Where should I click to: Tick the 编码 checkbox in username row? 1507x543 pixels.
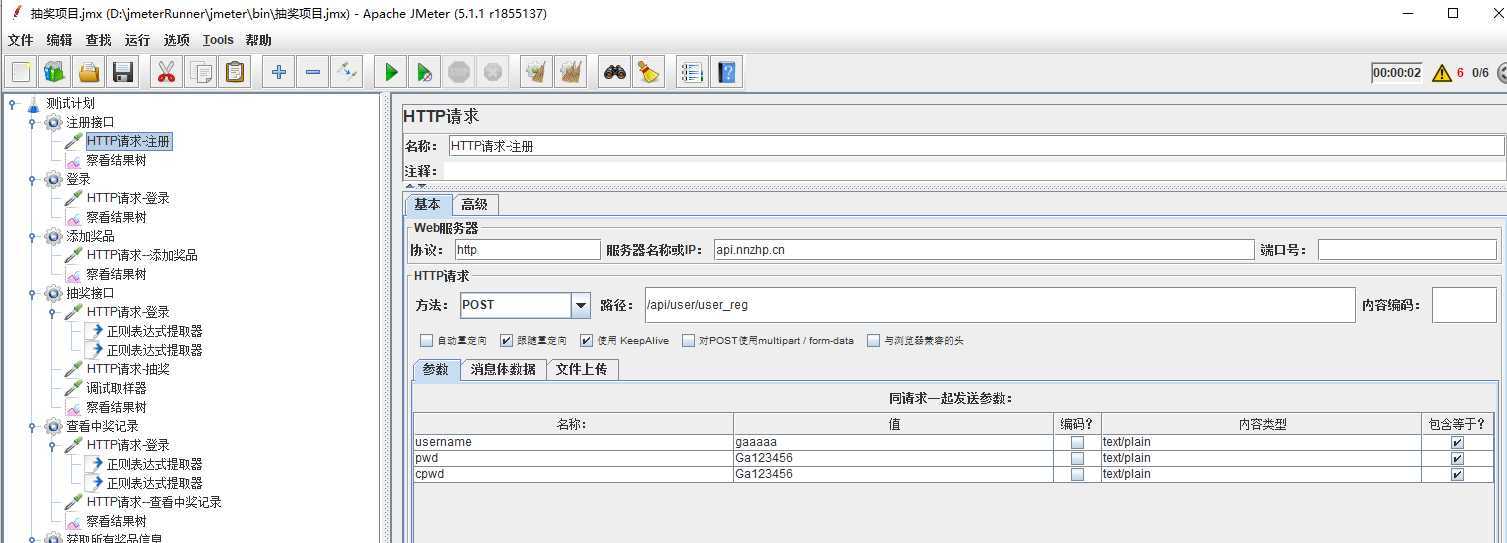(x=1077, y=442)
